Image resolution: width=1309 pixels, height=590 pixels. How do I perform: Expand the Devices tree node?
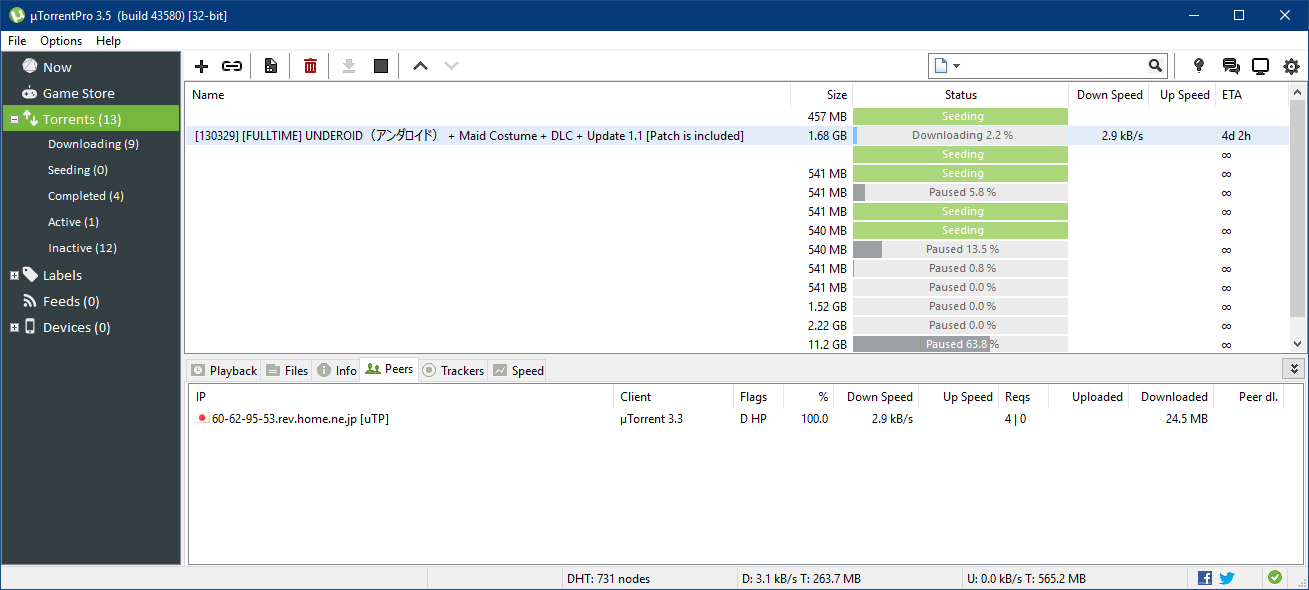pyautogui.click(x=14, y=327)
